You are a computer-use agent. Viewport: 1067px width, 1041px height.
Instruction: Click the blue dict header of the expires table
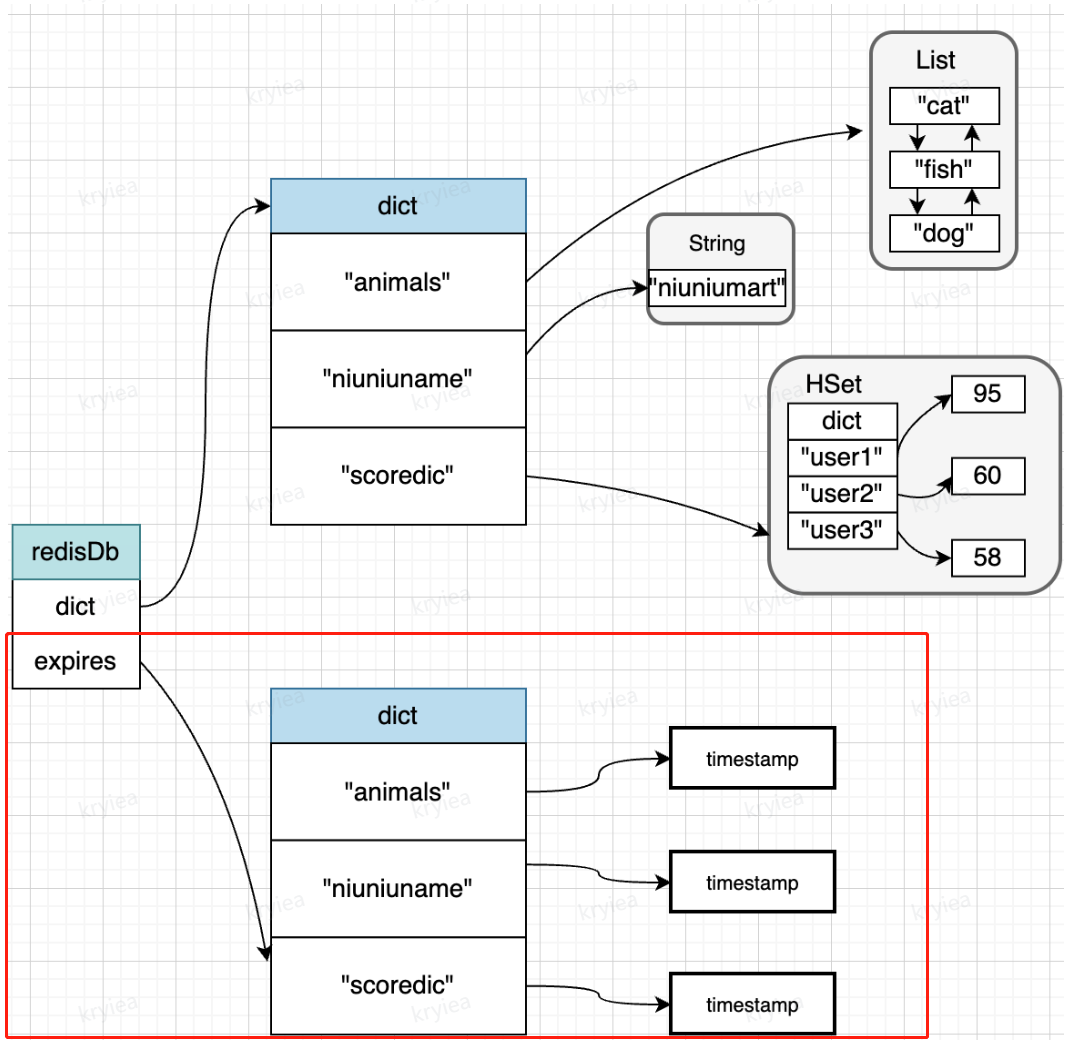tap(398, 716)
